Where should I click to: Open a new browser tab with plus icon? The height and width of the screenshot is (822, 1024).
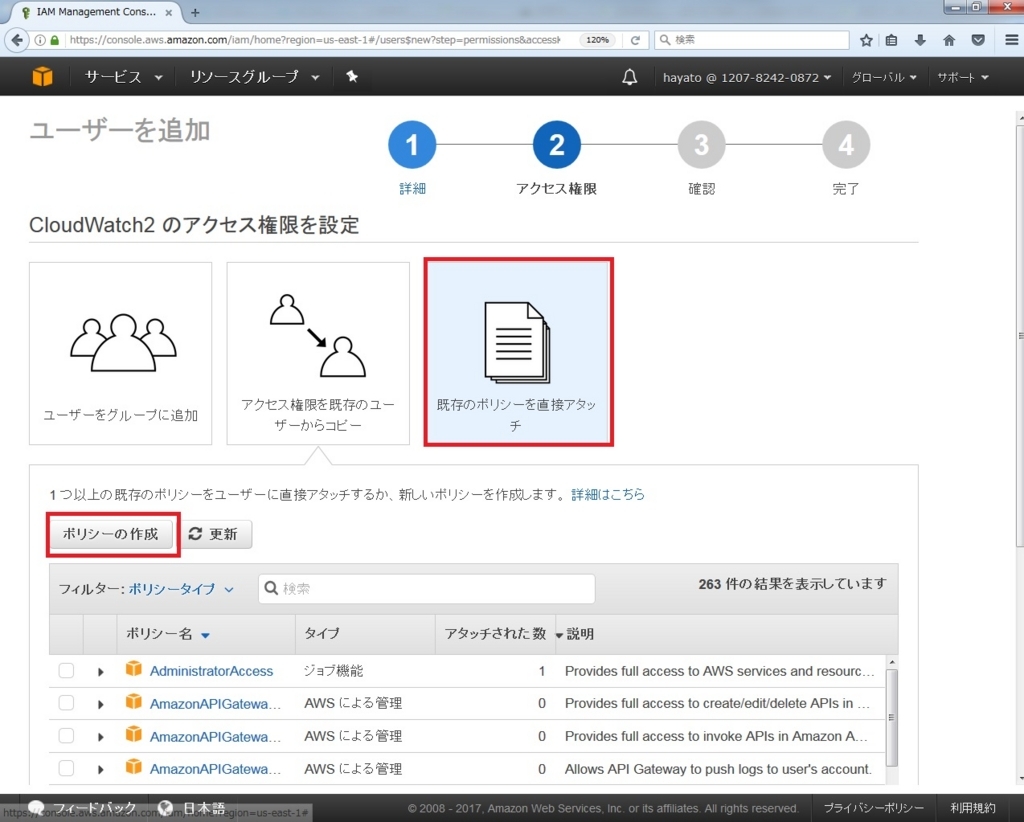coord(195,12)
